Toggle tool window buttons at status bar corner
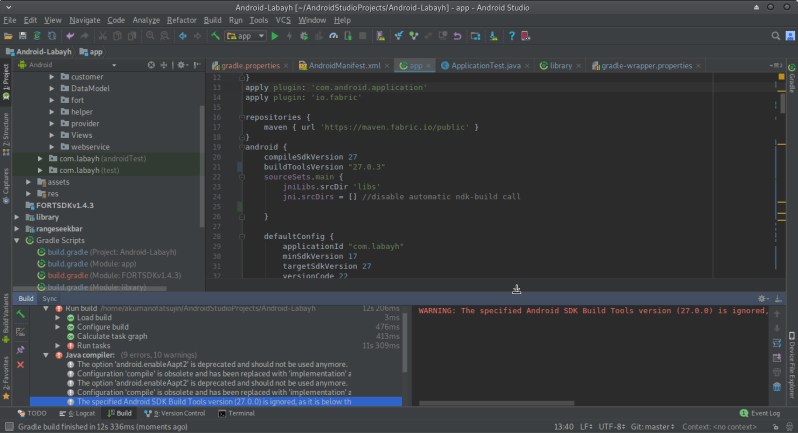Image resolution: width=798 pixels, height=433 pixels. pos(9,427)
